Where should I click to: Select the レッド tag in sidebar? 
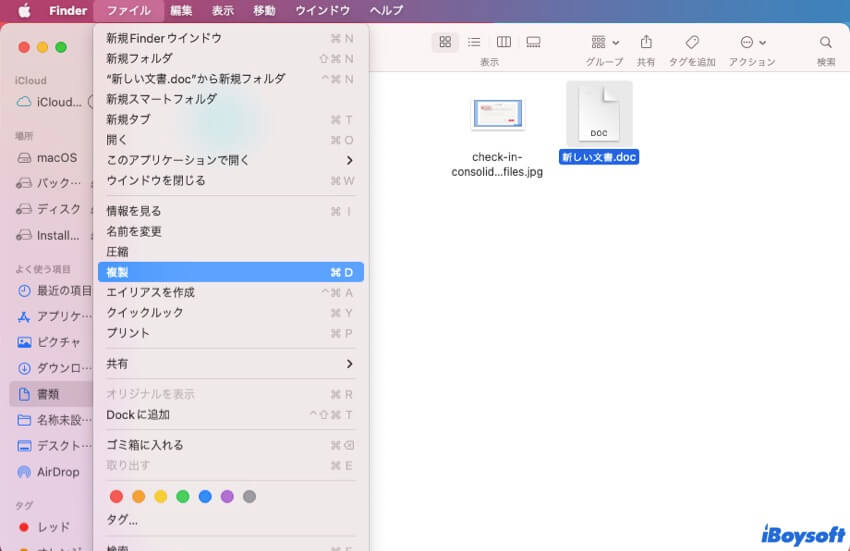51,527
